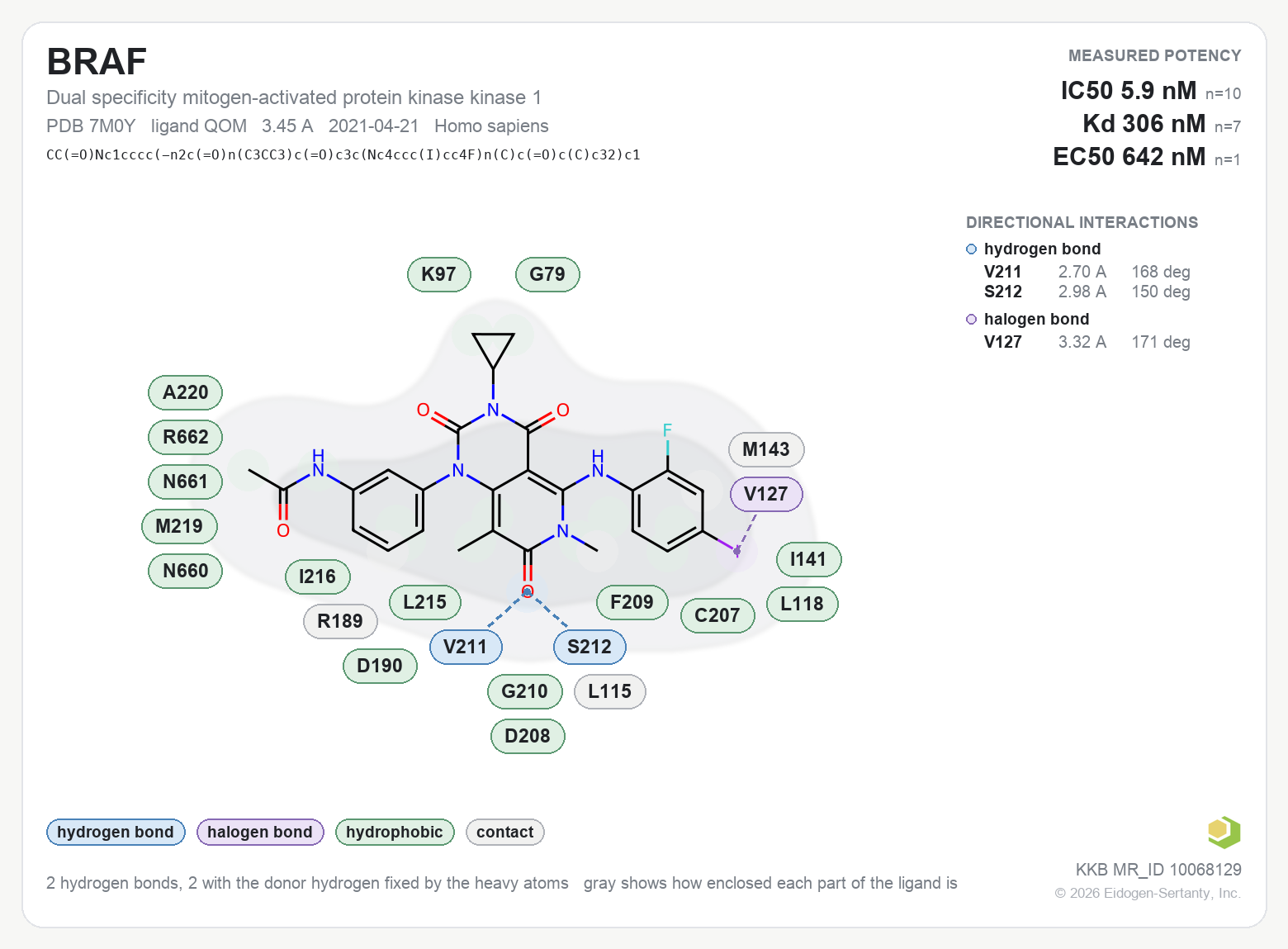Image resolution: width=1288 pixels, height=949 pixels.
Task: Select the halogen bond legend pill
Action: [260, 832]
